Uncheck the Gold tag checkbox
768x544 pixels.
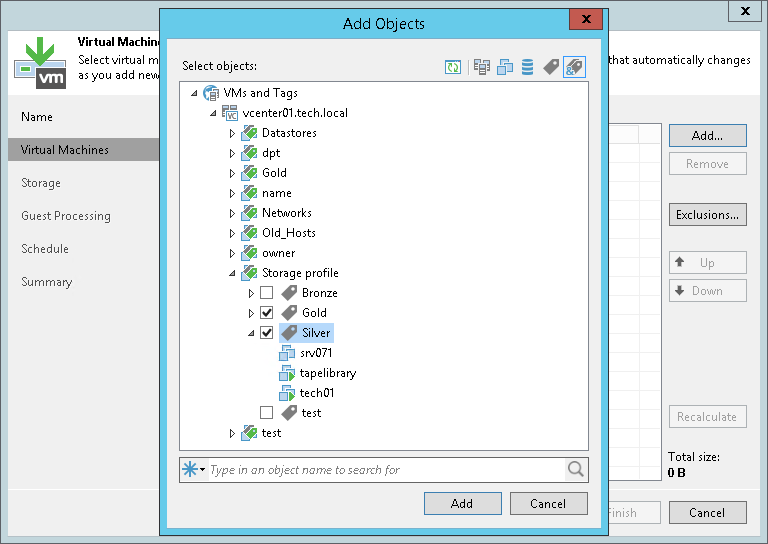[x=266, y=313]
